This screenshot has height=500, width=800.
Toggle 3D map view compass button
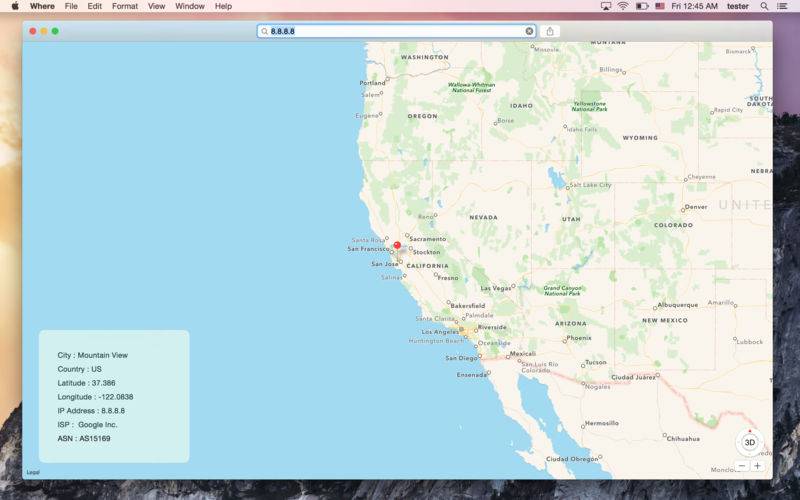point(749,442)
